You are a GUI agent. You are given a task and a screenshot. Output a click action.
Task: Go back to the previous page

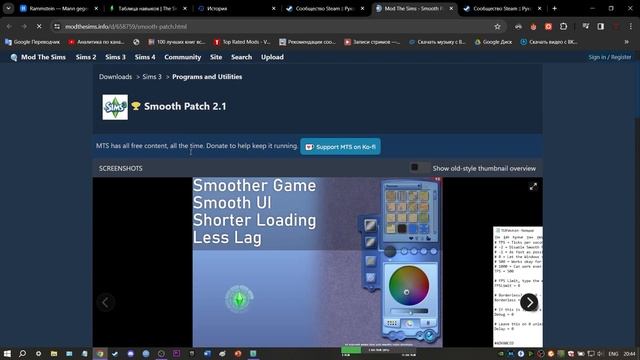[x=9, y=27]
